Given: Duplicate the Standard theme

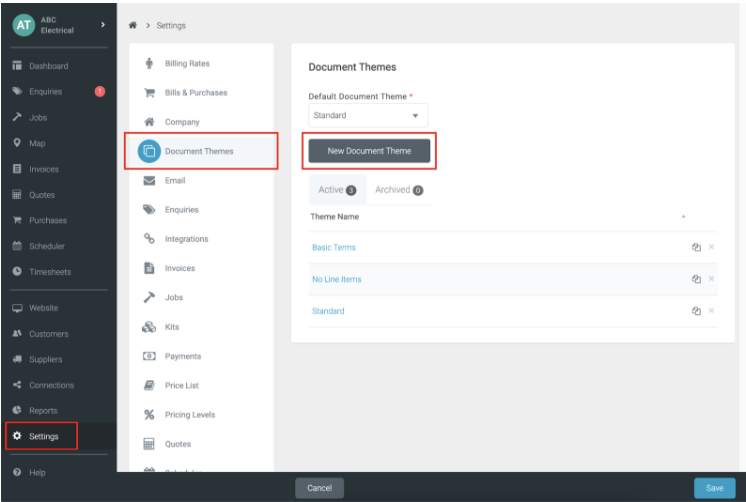Looking at the screenshot, I should point(696,311).
